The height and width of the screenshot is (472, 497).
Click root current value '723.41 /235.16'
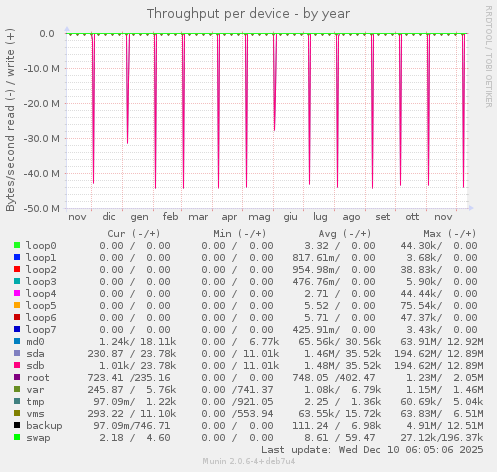click(x=129, y=378)
